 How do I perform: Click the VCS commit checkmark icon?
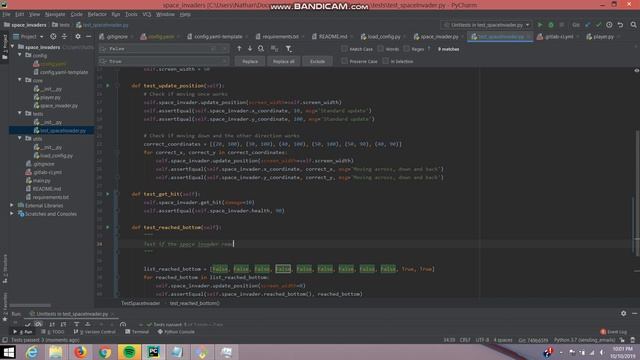(x=598, y=25)
